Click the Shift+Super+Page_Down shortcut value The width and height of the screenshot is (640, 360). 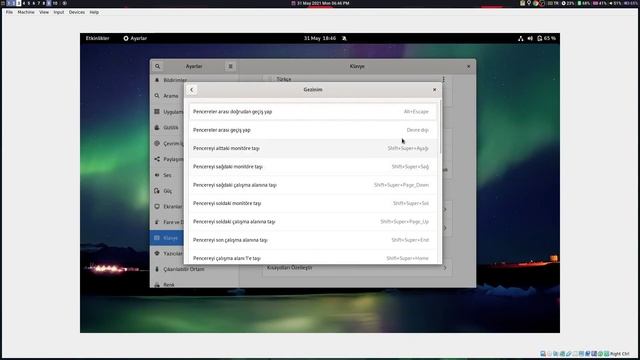point(401,185)
